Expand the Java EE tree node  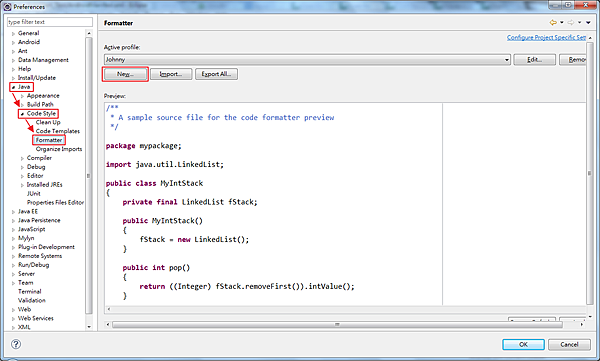tap(13, 212)
